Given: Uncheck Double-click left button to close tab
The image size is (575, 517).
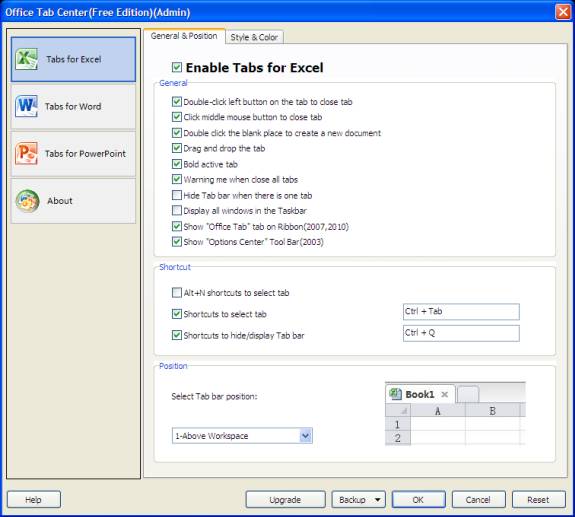Looking at the screenshot, I should [x=177, y=102].
